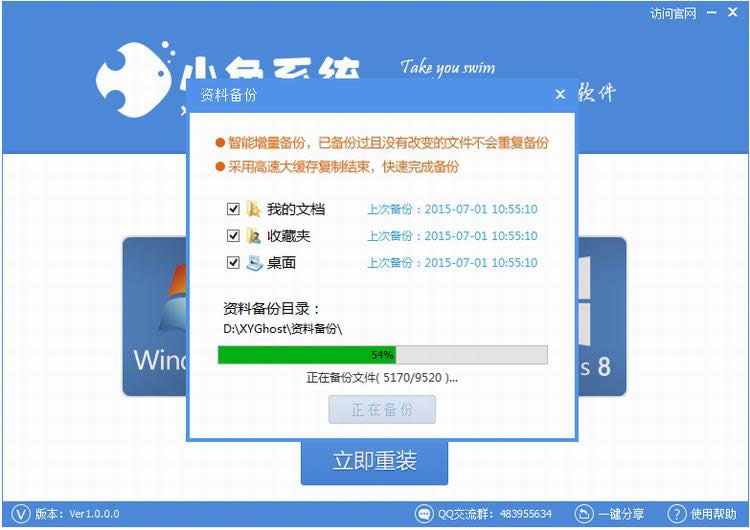Image resolution: width=750 pixels, height=530 pixels.
Task: Click the QQ chat group icon
Action: [x=424, y=514]
